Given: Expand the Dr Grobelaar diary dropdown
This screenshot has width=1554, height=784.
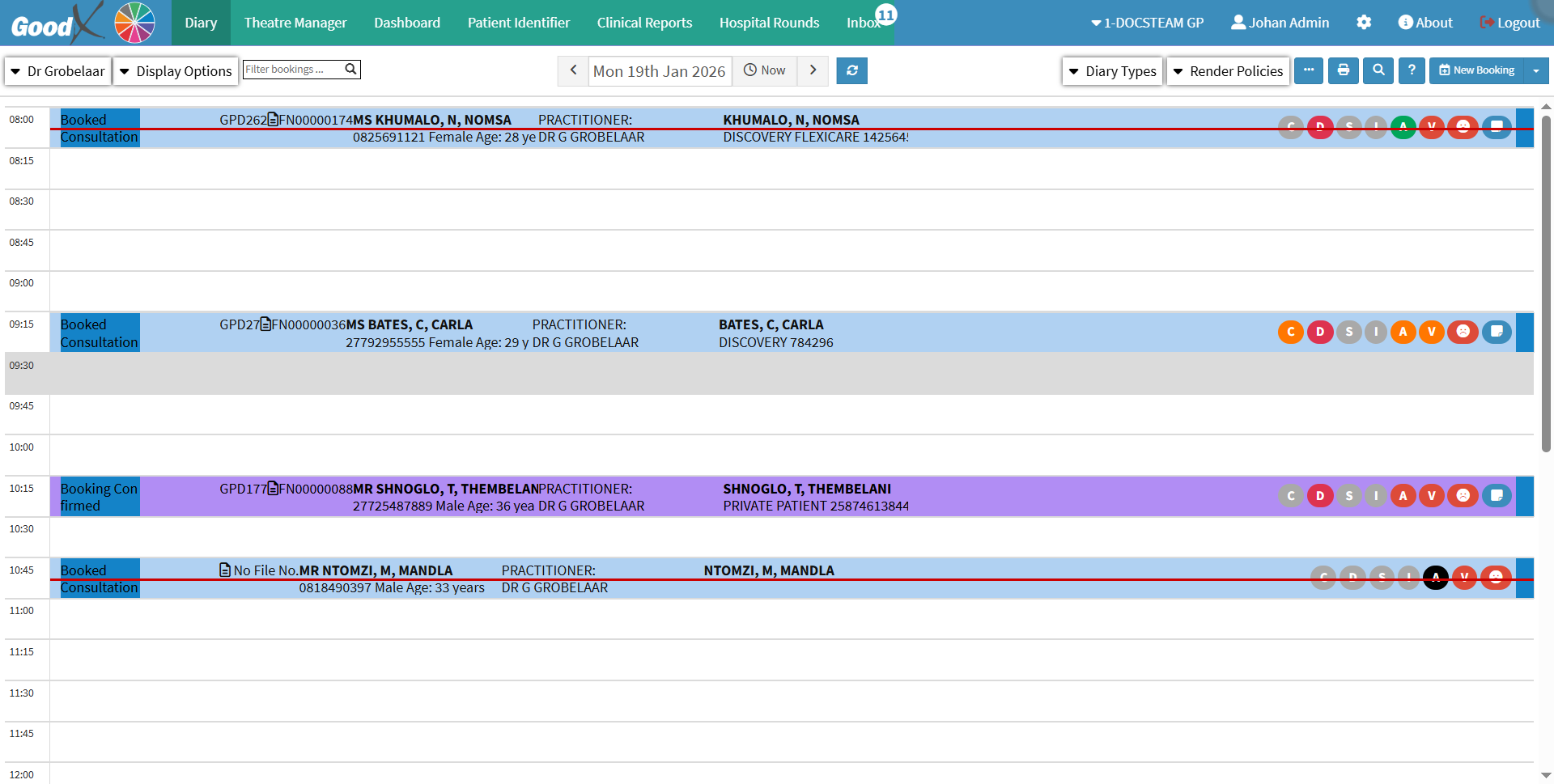Looking at the screenshot, I should pos(57,71).
